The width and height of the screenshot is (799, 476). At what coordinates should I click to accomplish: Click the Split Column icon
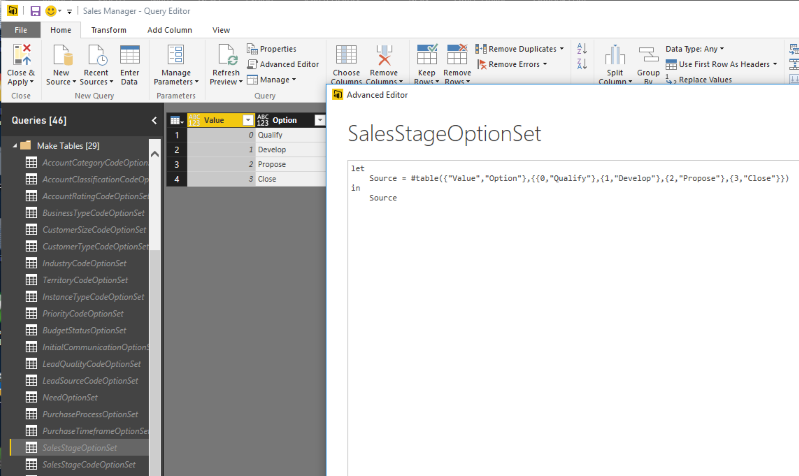(615, 55)
